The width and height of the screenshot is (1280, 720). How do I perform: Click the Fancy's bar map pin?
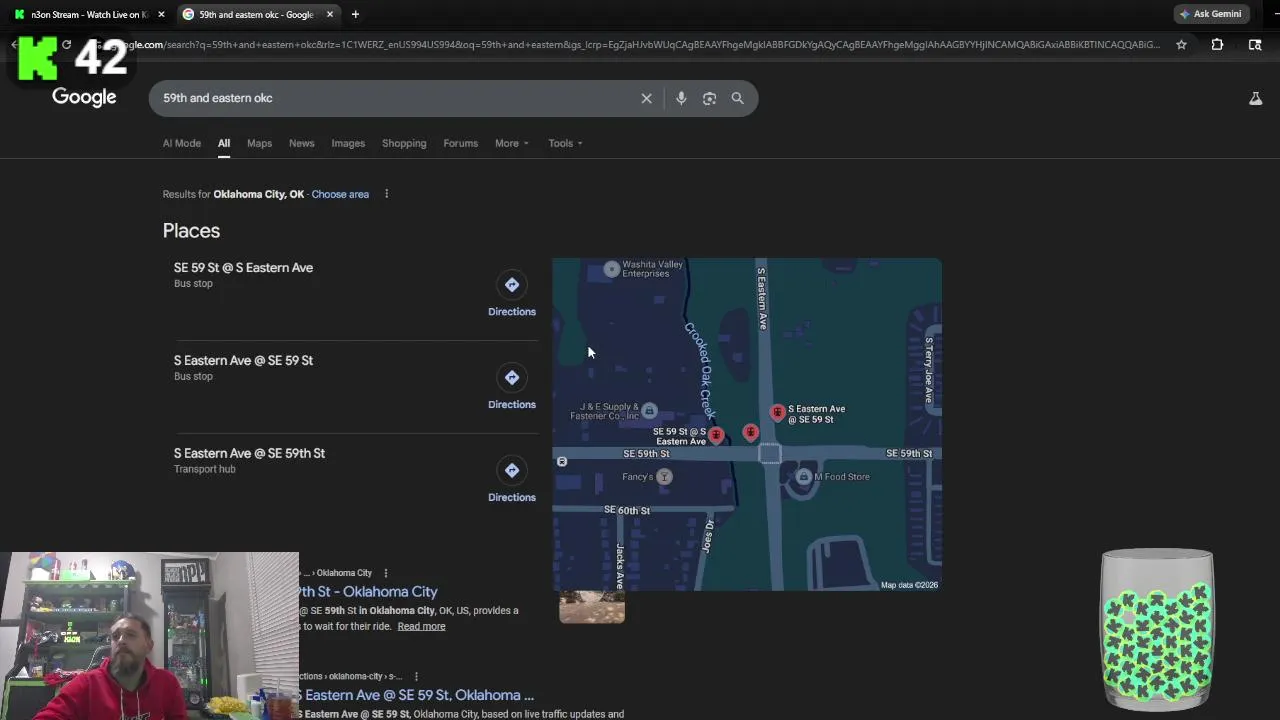(664, 477)
